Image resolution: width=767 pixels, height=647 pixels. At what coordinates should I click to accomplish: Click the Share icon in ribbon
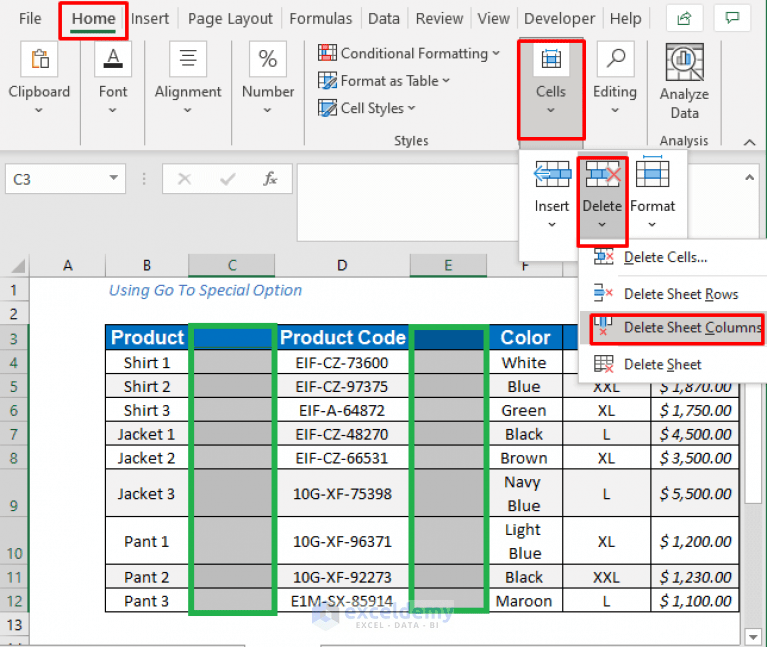click(x=684, y=19)
